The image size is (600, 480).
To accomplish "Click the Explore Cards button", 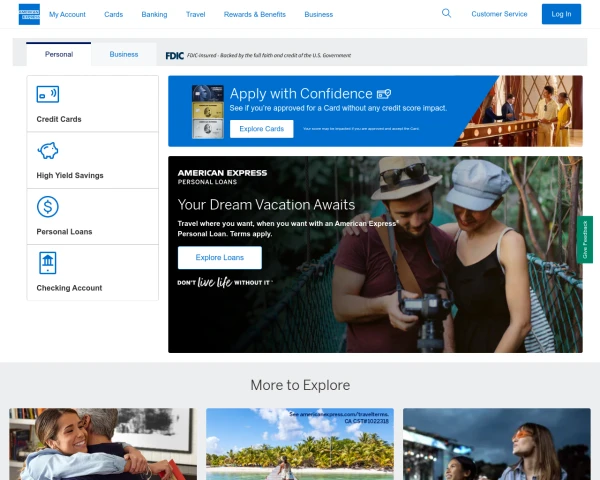I will (x=261, y=129).
